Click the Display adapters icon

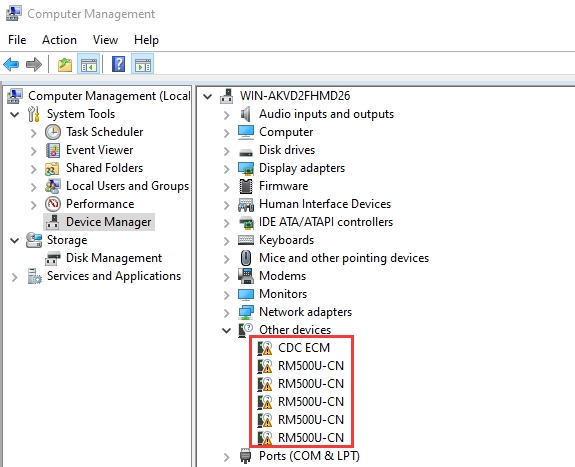[246, 168]
